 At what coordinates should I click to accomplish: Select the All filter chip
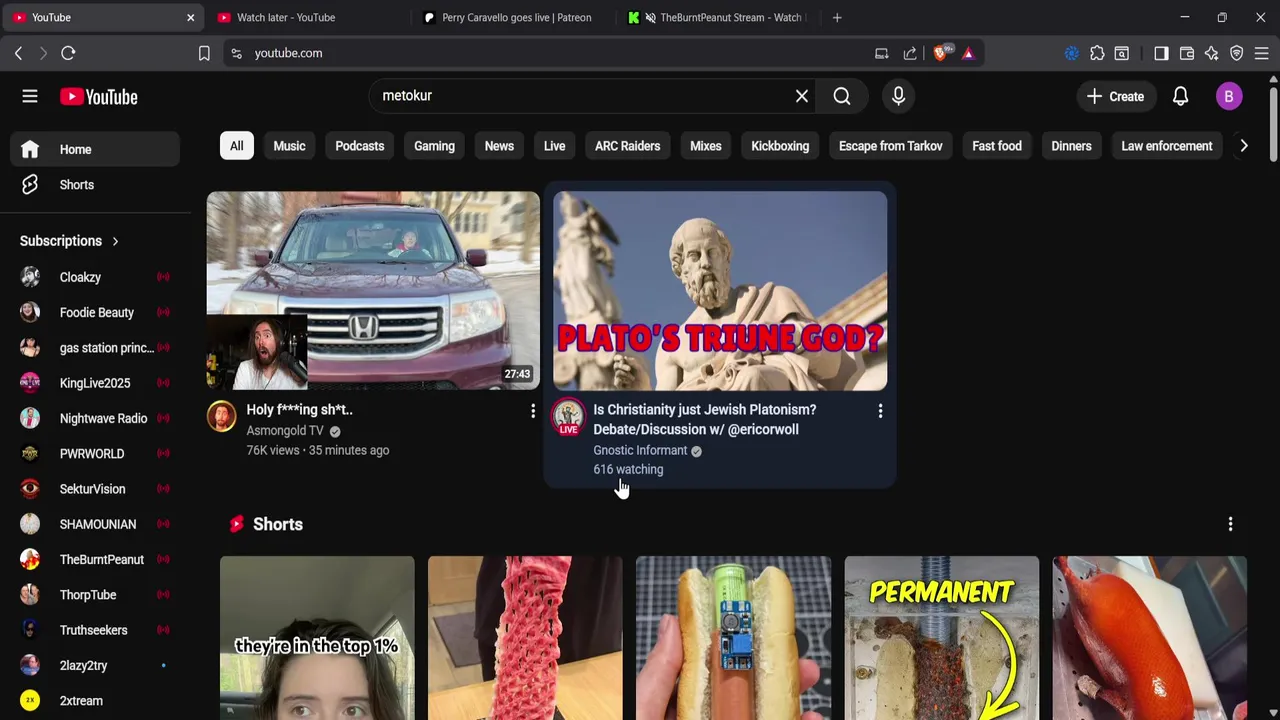[236, 146]
